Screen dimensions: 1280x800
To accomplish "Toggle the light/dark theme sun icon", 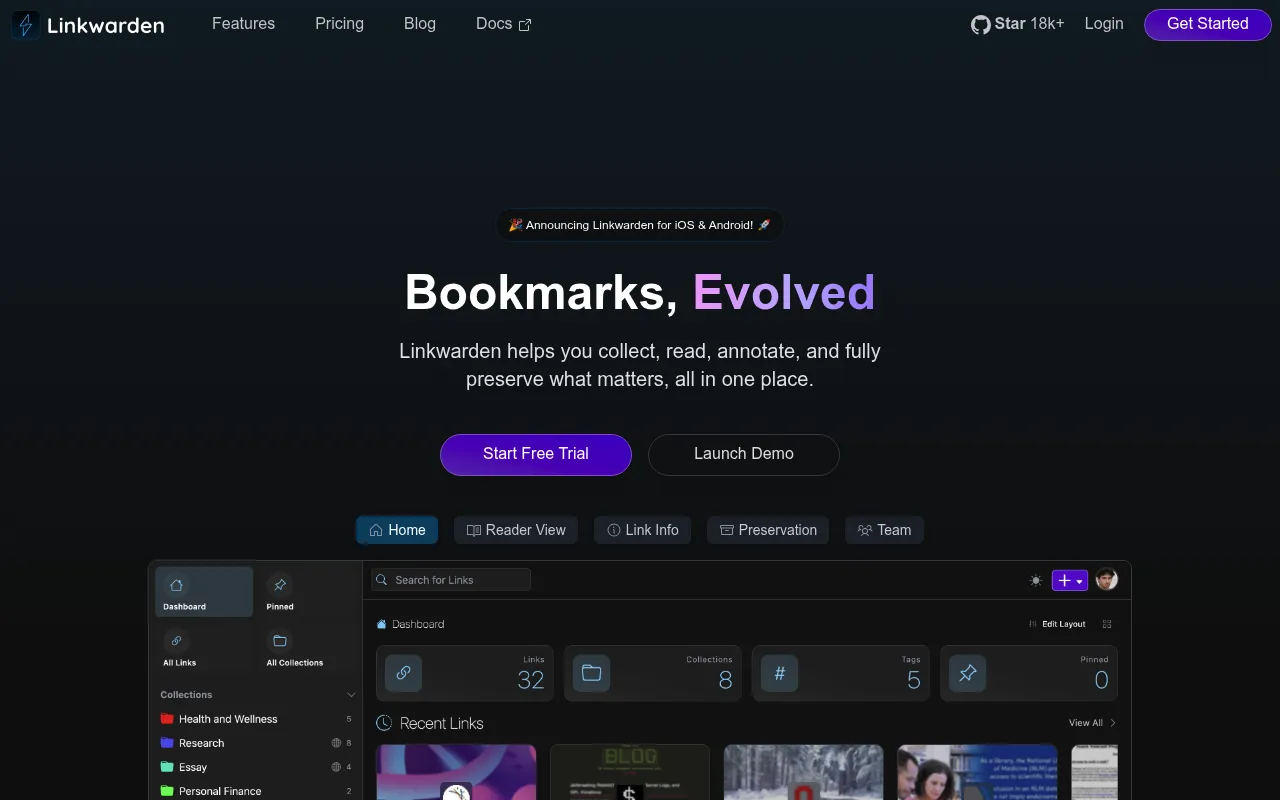I will 1035,580.
